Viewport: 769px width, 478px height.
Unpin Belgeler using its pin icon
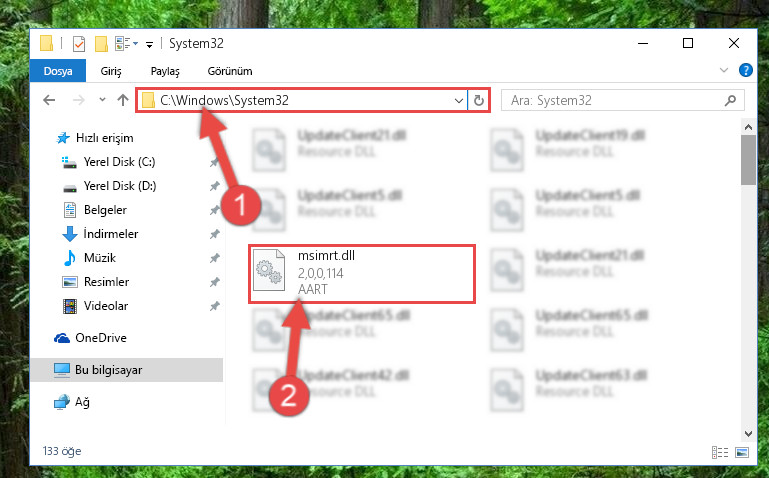coord(214,210)
